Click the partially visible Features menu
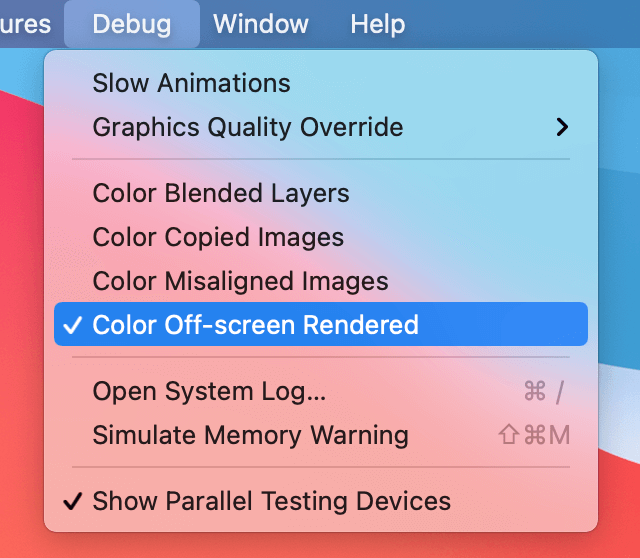This screenshot has height=558, width=640. coord(25,24)
